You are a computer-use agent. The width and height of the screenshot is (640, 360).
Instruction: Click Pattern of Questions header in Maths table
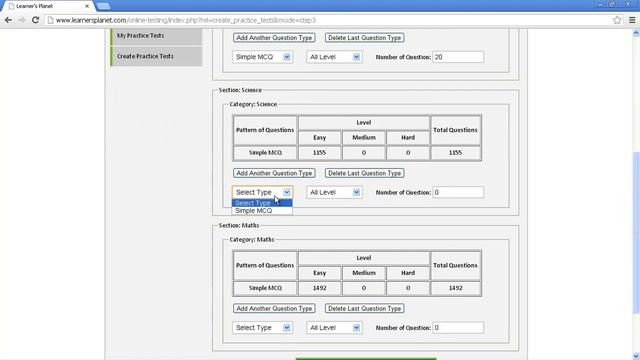265,266
